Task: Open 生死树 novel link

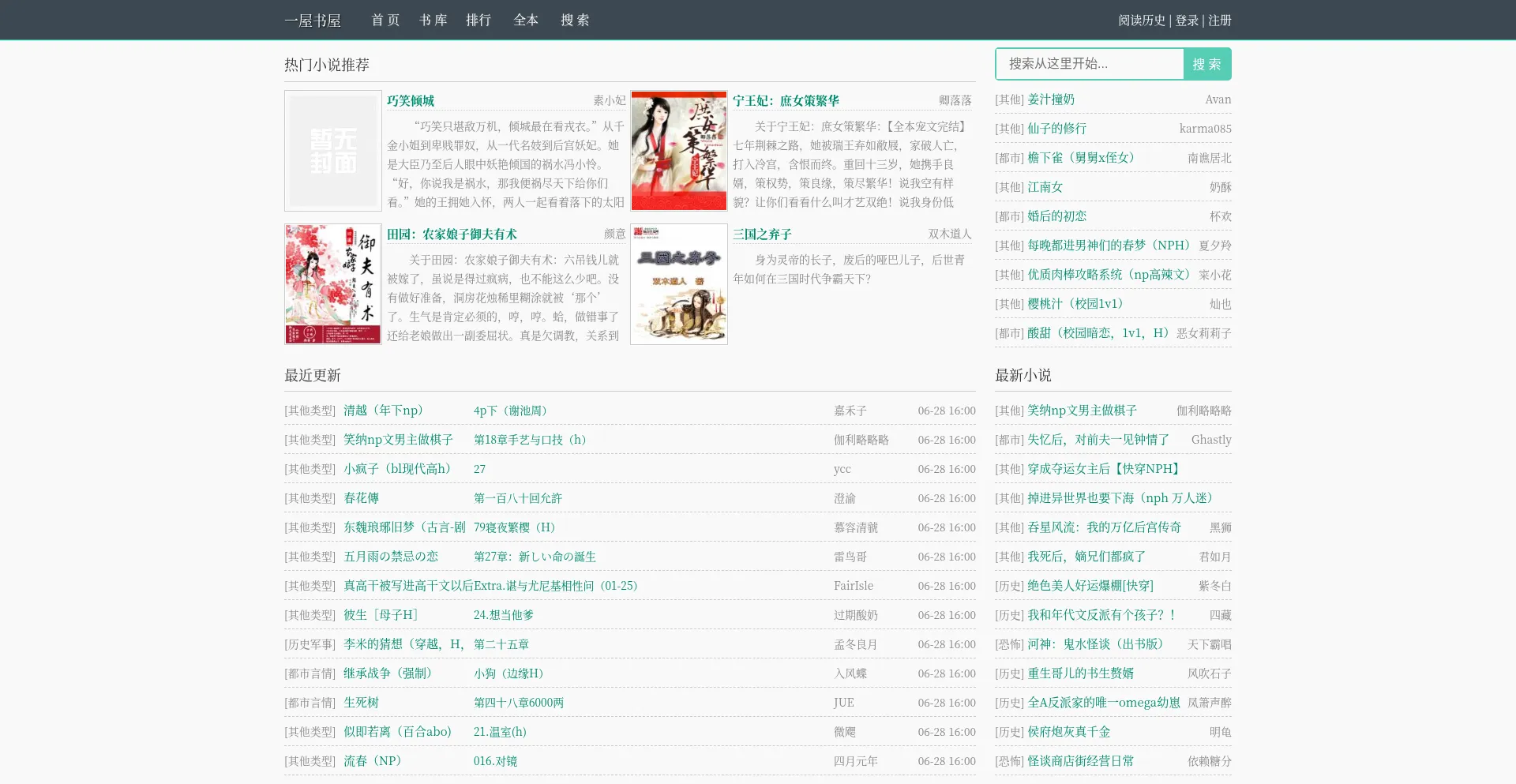Action: click(x=361, y=703)
